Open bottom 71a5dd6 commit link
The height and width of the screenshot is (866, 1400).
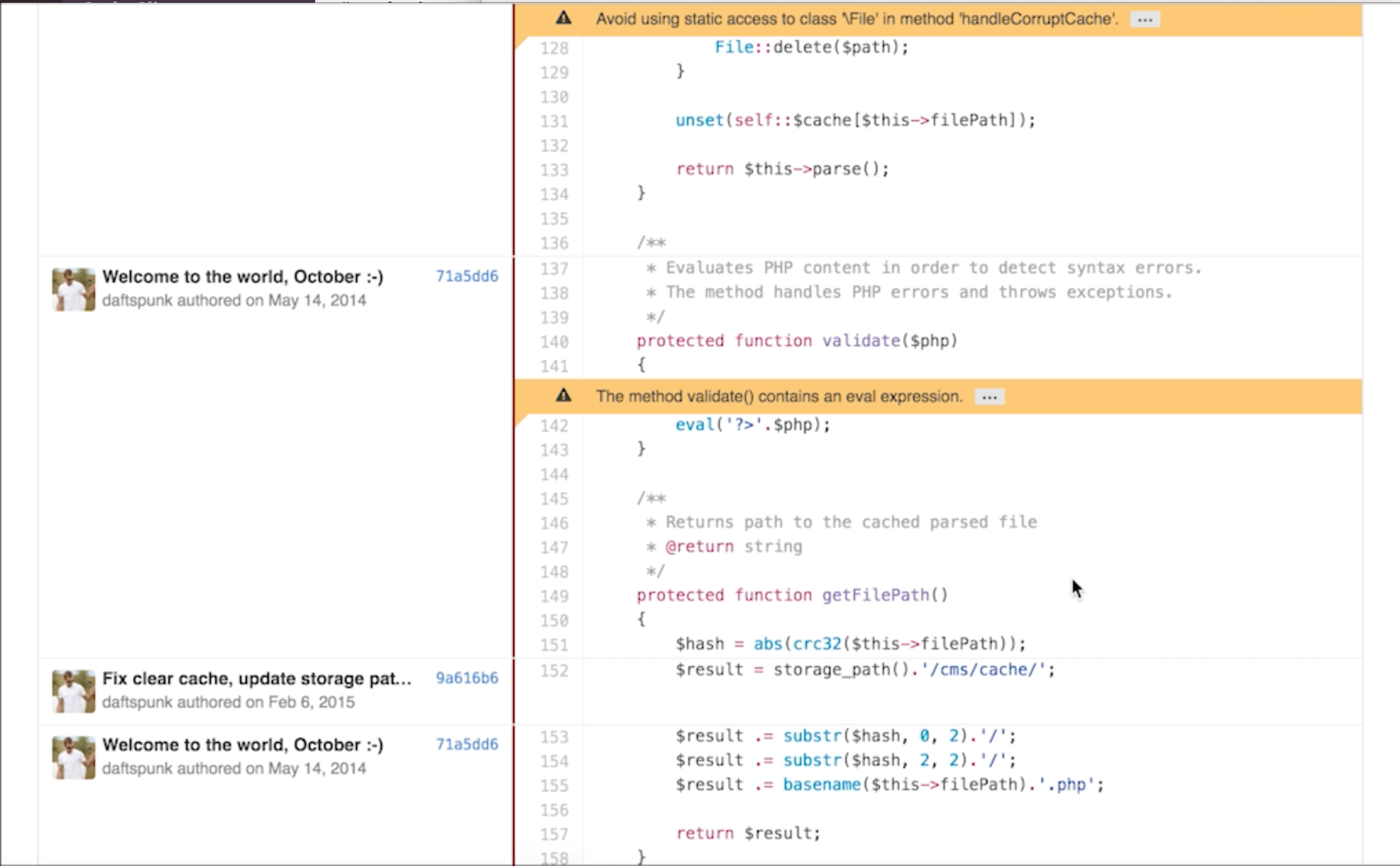point(466,744)
